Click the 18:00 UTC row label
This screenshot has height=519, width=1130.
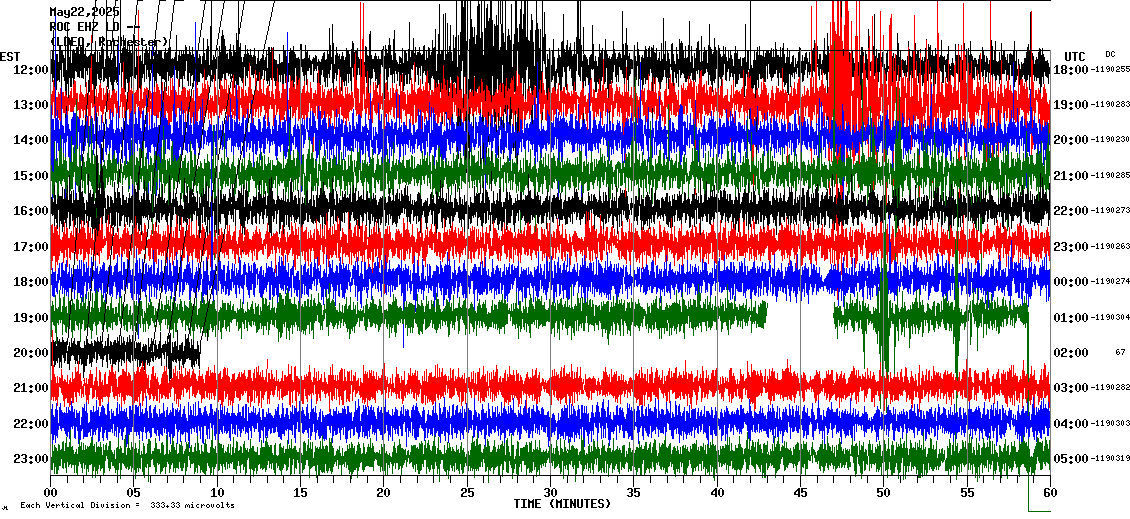[1070, 70]
